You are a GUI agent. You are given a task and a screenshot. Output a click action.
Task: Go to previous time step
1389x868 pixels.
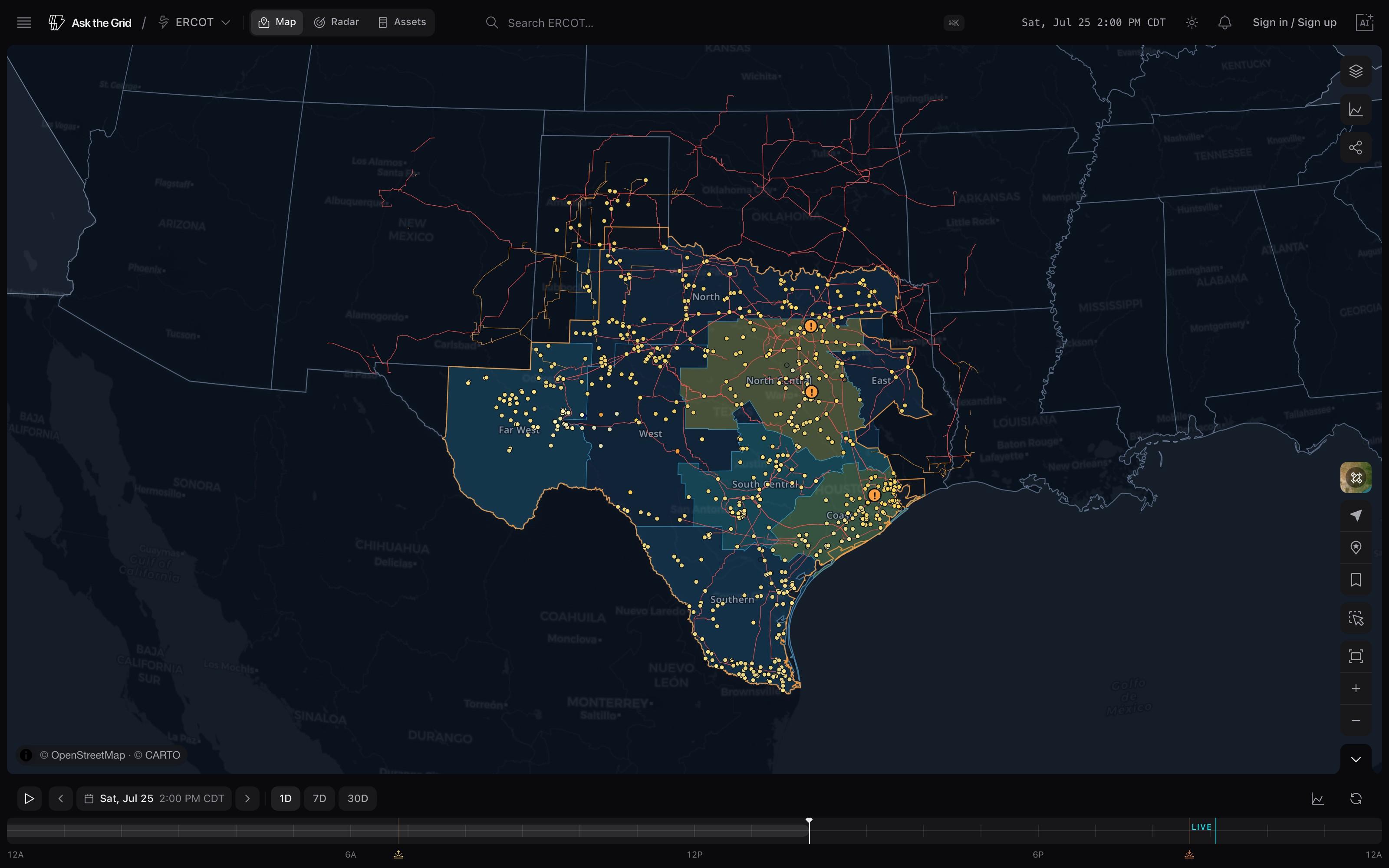click(61, 799)
